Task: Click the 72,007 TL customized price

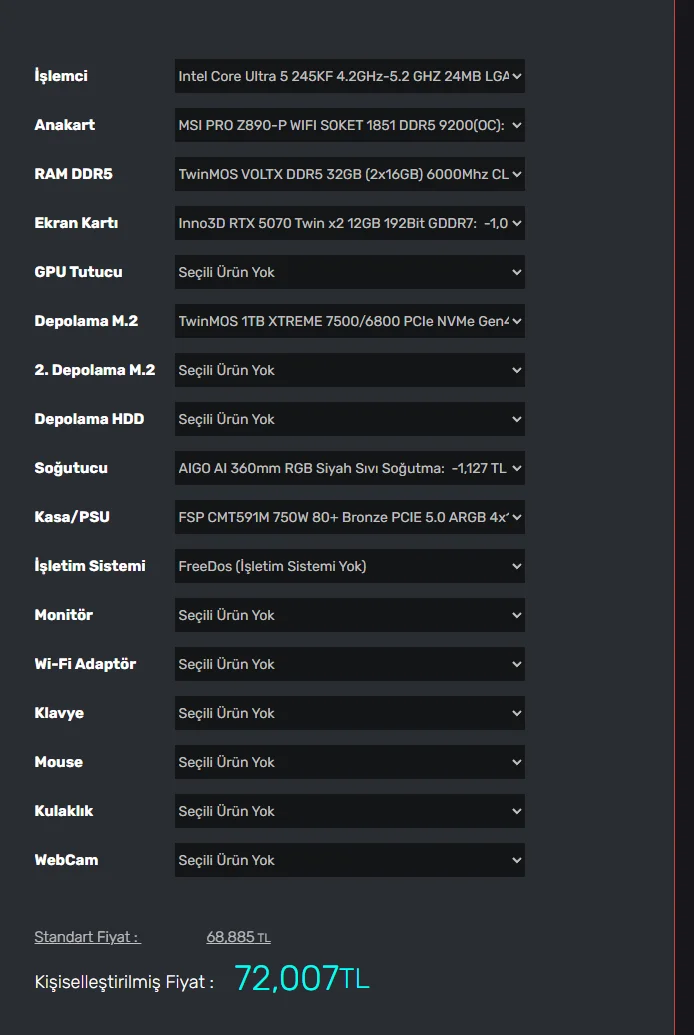Action: pyautogui.click(x=301, y=979)
